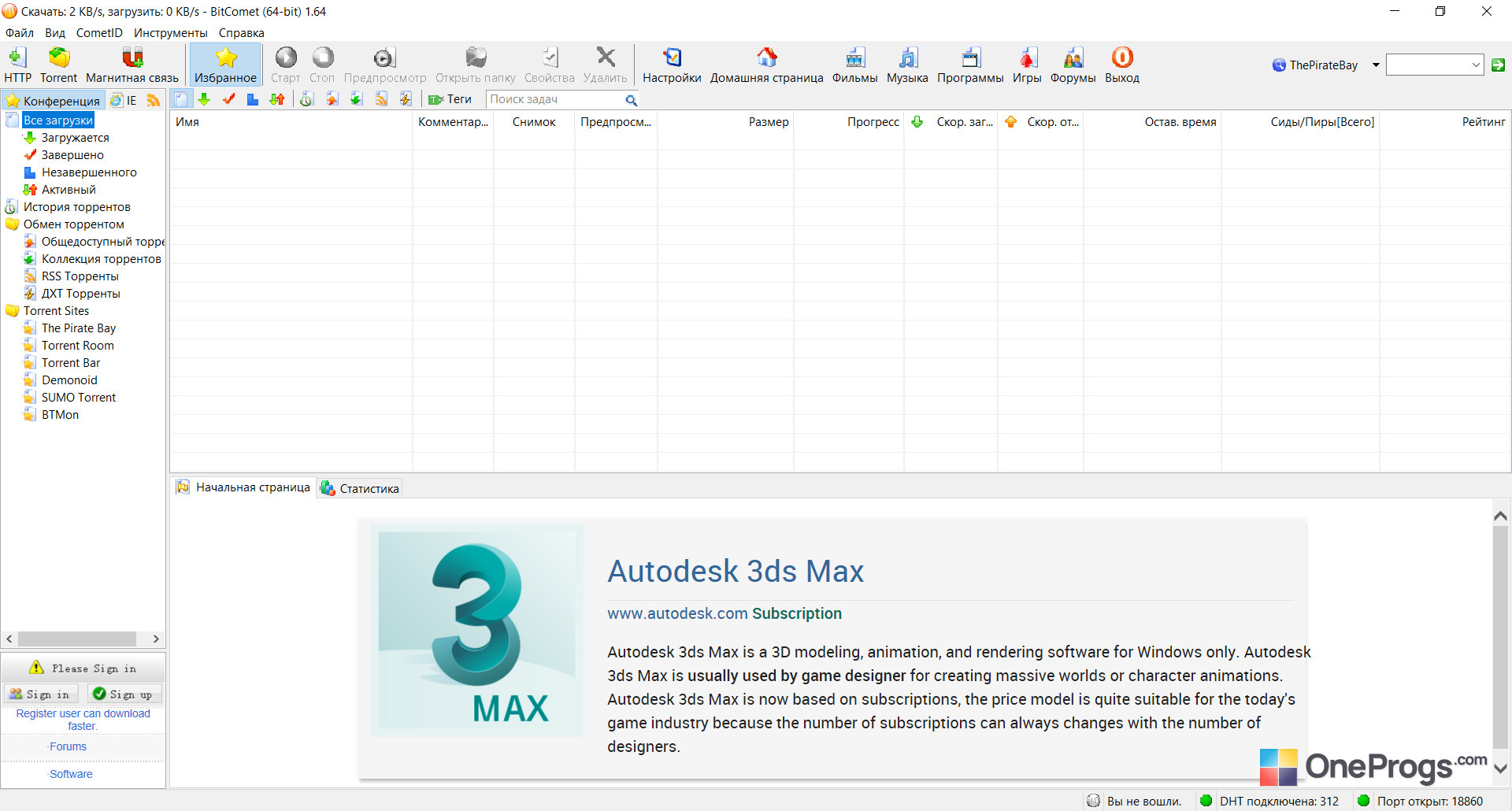Filter by downloading tasks green arrow
Viewport: 1512px width, 811px height.
click(x=204, y=99)
